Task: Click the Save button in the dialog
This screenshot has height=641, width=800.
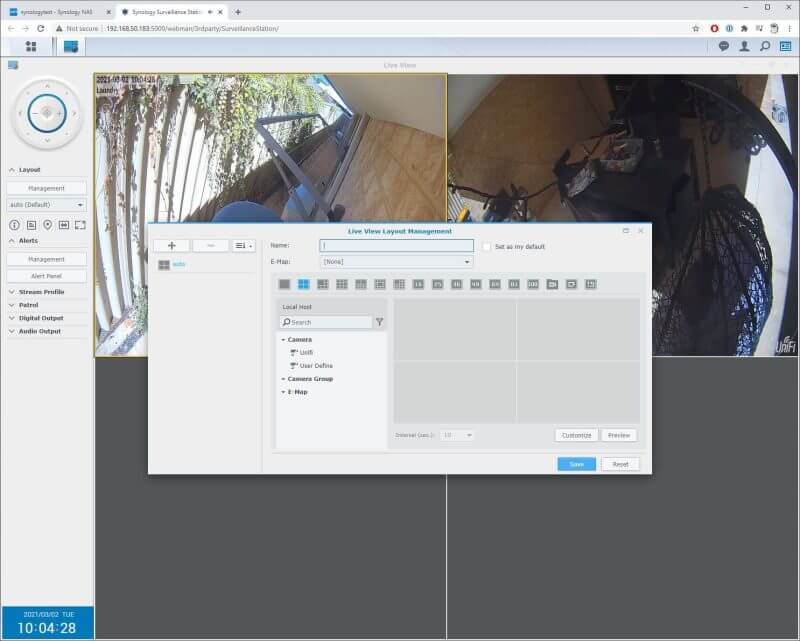Action: point(577,464)
